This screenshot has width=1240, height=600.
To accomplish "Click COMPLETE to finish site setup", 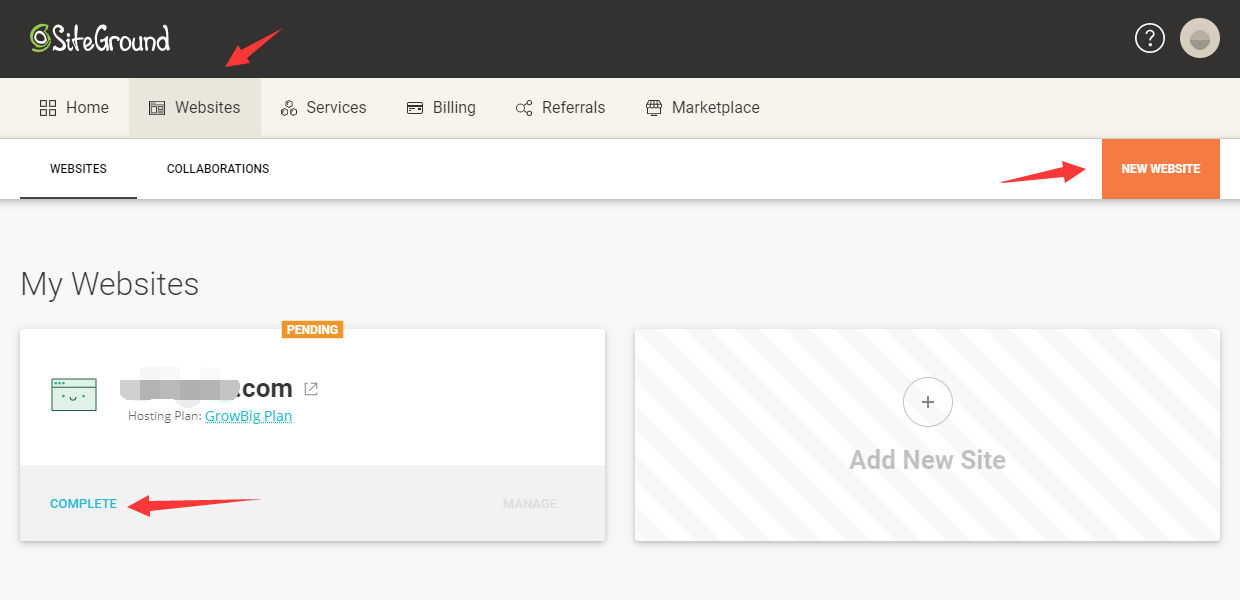I will pyautogui.click(x=83, y=504).
